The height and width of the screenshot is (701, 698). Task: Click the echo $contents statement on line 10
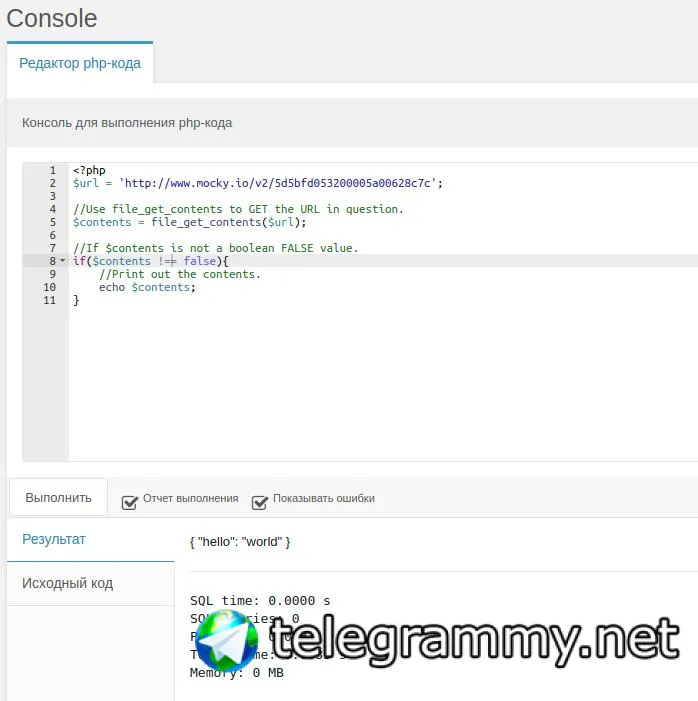147,287
